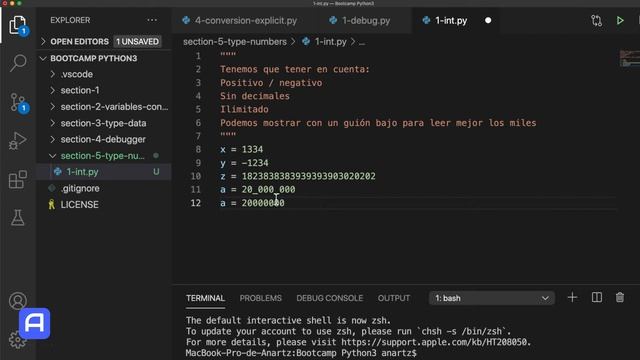Click the terminal prompt line anartz$
The image size is (640, 360).
pyautogui.click(x=301, y=353)
